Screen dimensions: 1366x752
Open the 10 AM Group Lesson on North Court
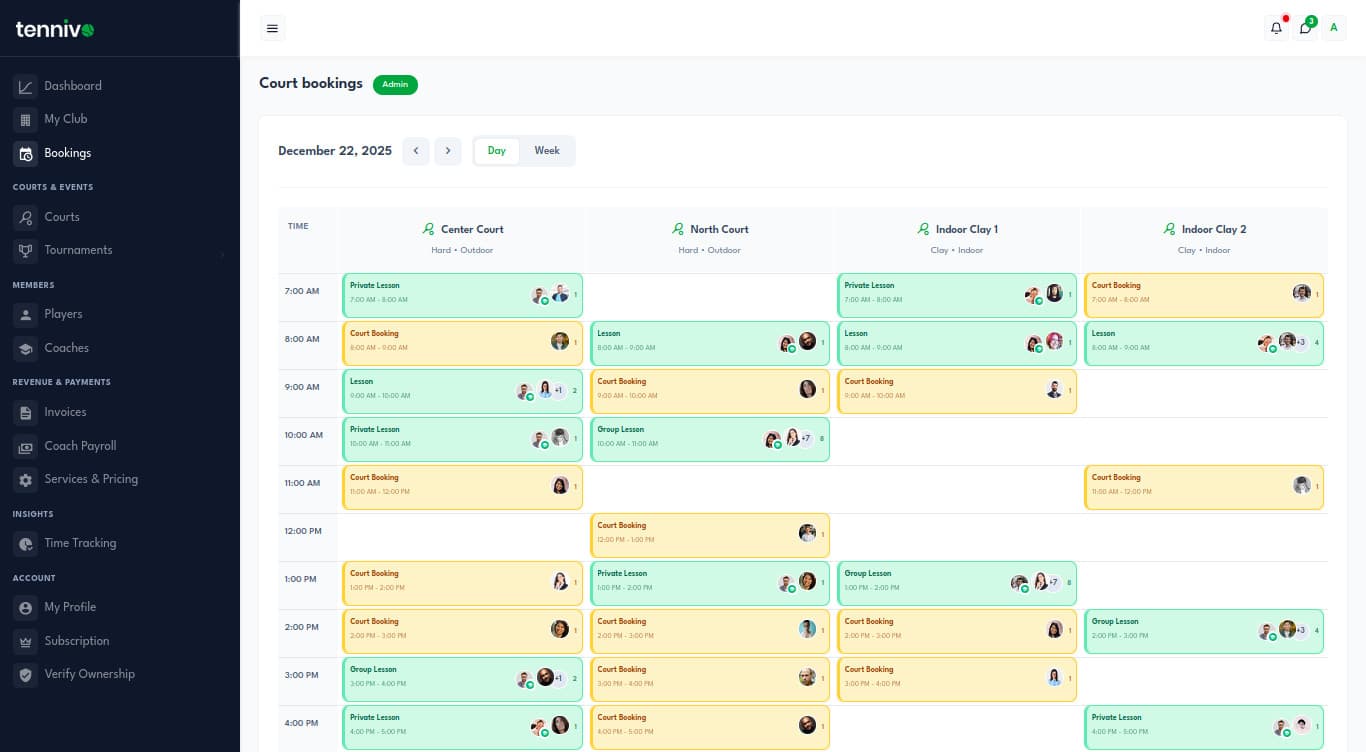709,439
